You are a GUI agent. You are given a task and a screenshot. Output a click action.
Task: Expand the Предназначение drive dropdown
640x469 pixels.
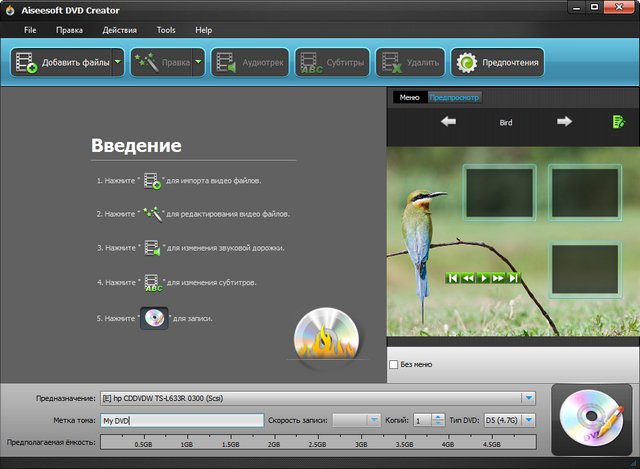pos(528,399)
